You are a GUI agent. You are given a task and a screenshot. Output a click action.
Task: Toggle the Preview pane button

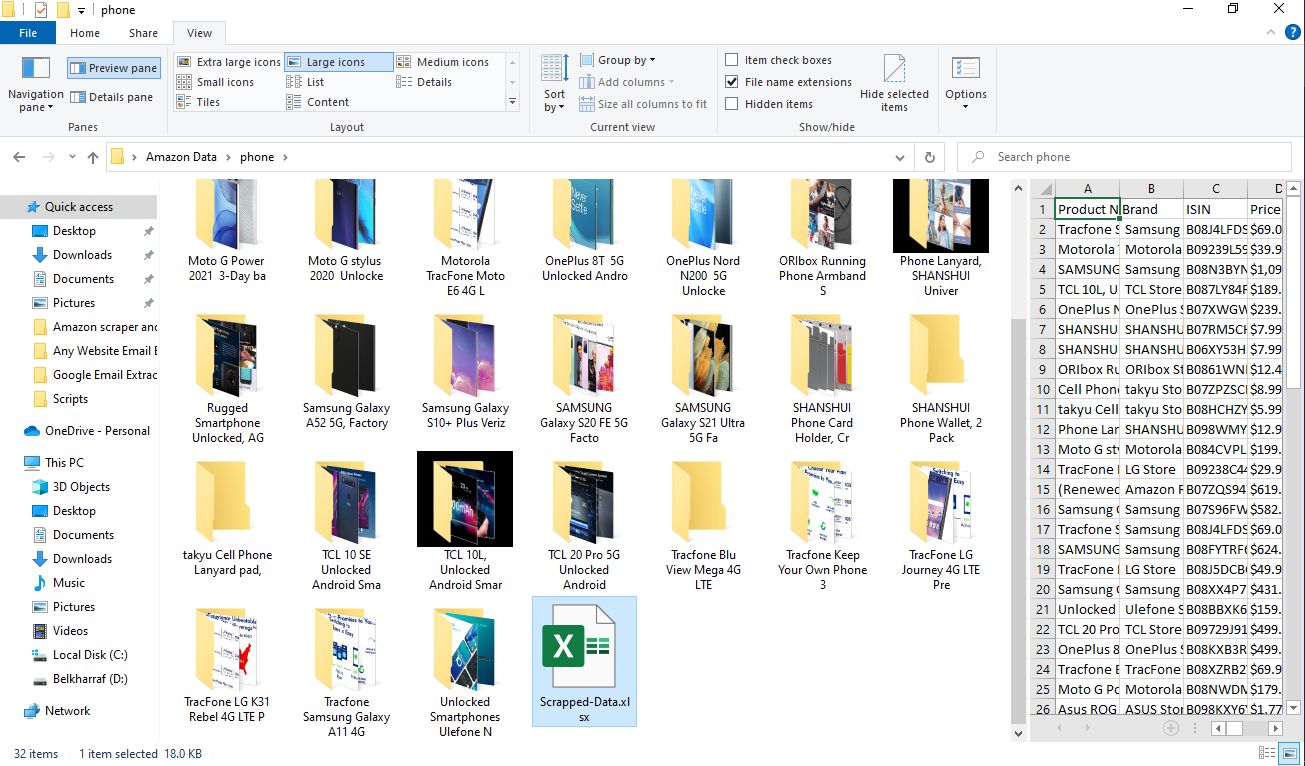tap(114, 68)
